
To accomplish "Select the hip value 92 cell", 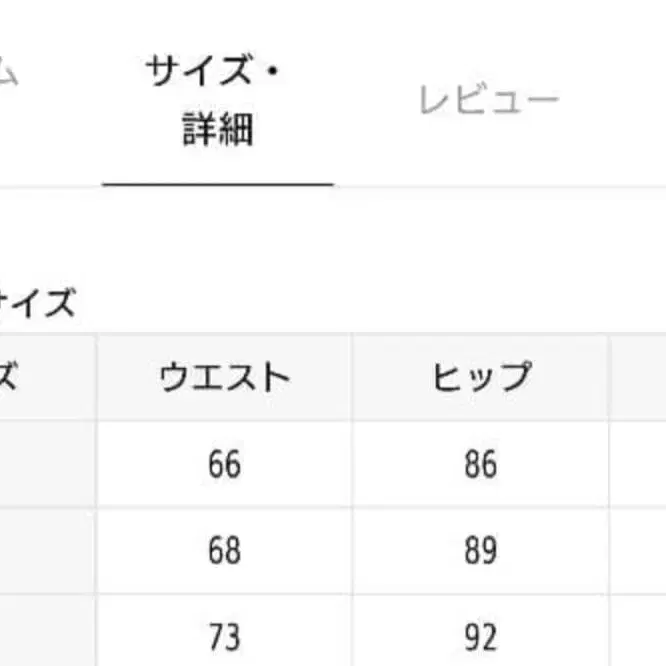I will [x=481, y=636].
